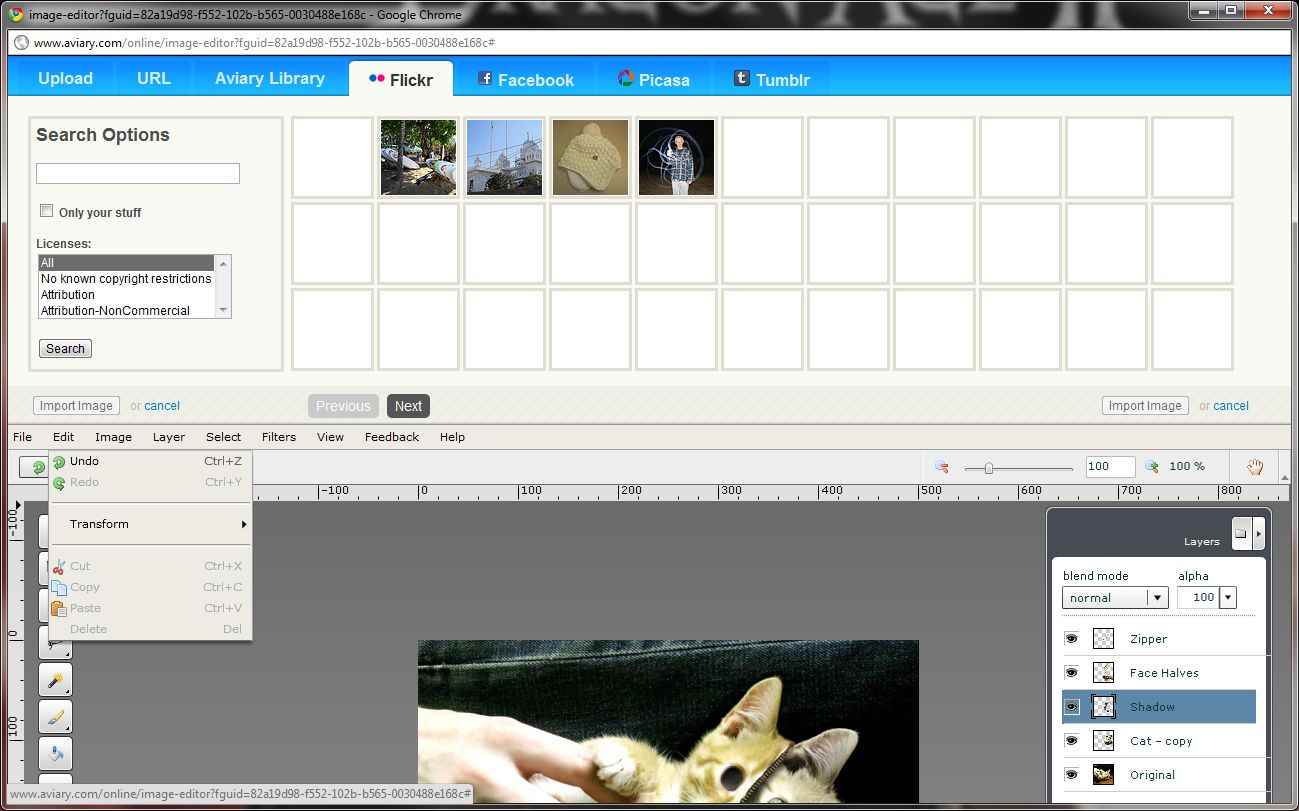Select the Paint Bucket fill tool
The width and height of the screenshot is (1299, 811).
55,753
